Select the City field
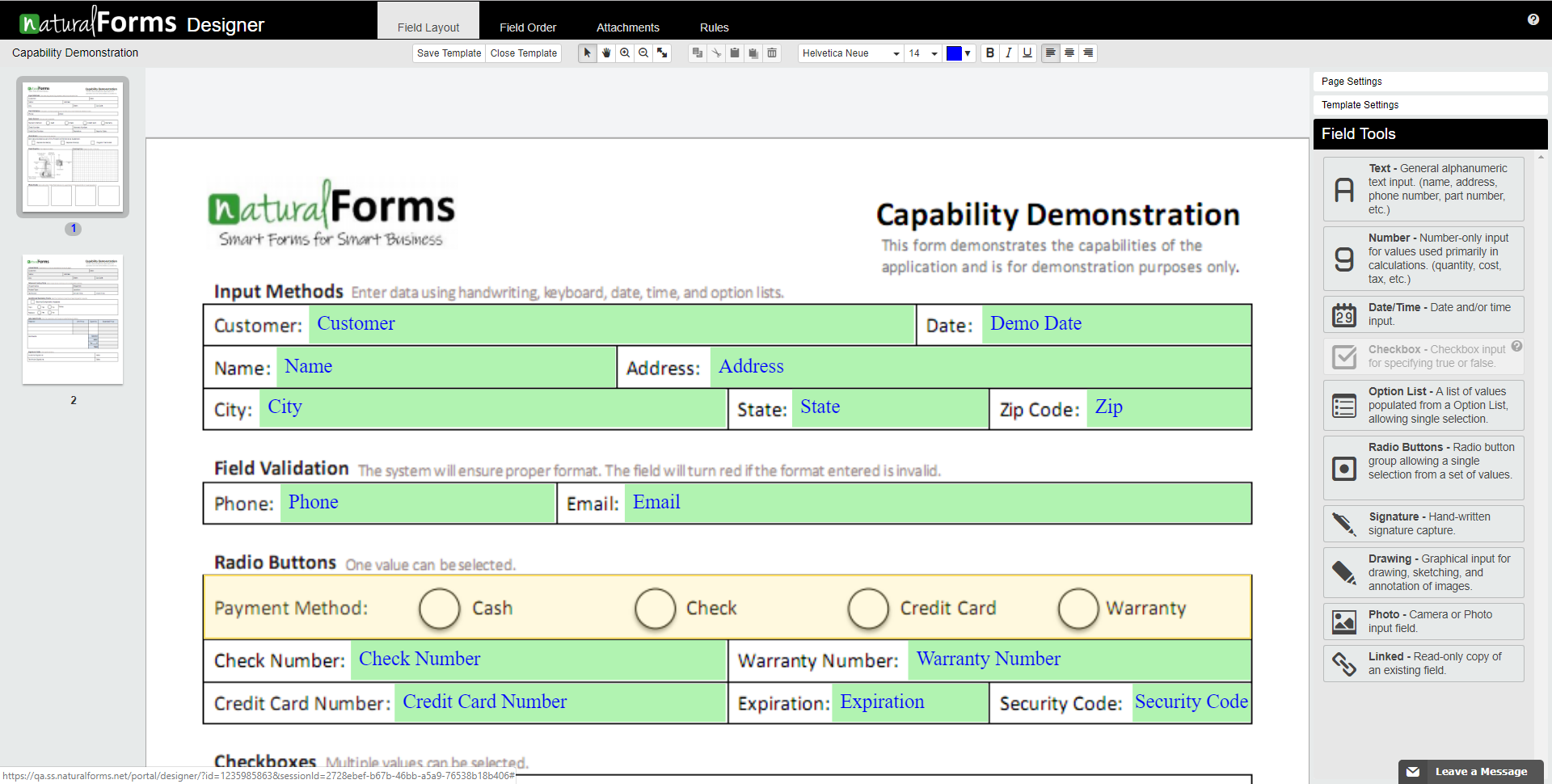 pyautogui.click(x=493, y=408)
